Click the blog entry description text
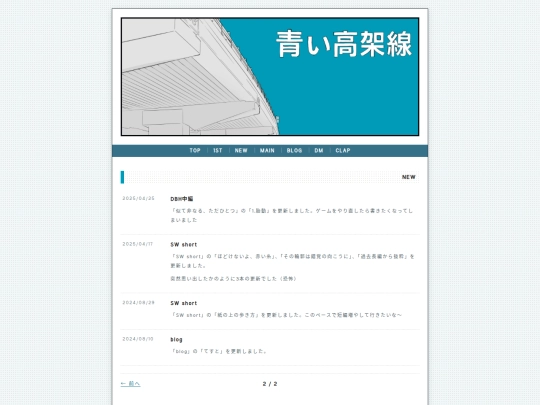 point(219,351)
